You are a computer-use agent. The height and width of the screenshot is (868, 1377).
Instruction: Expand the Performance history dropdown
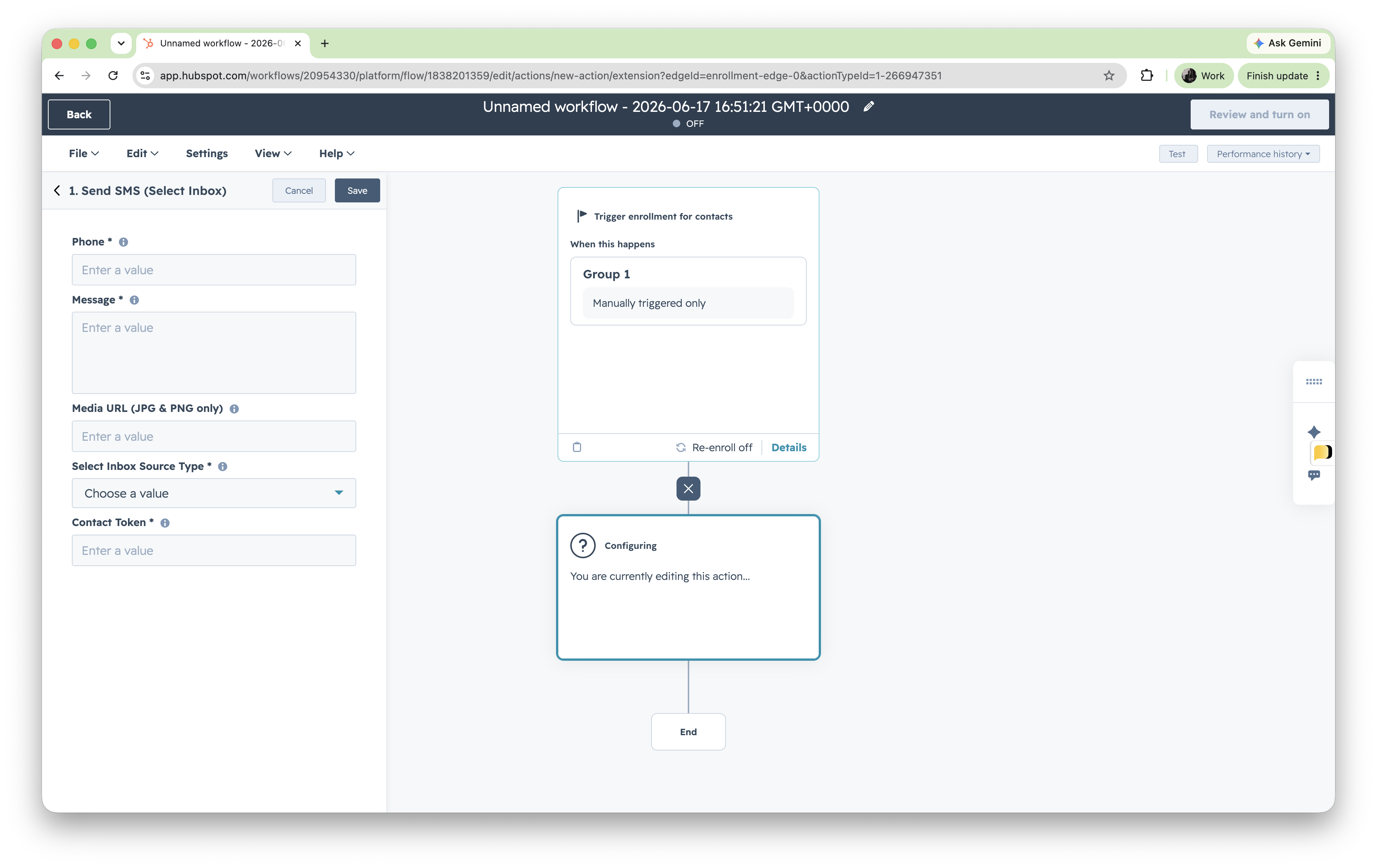tap(1262, 154)
